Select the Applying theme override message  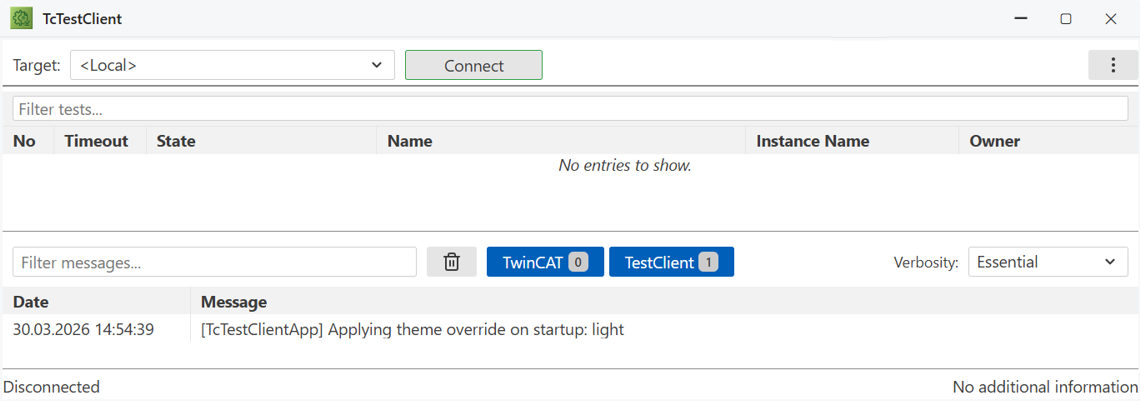point(412,330)
